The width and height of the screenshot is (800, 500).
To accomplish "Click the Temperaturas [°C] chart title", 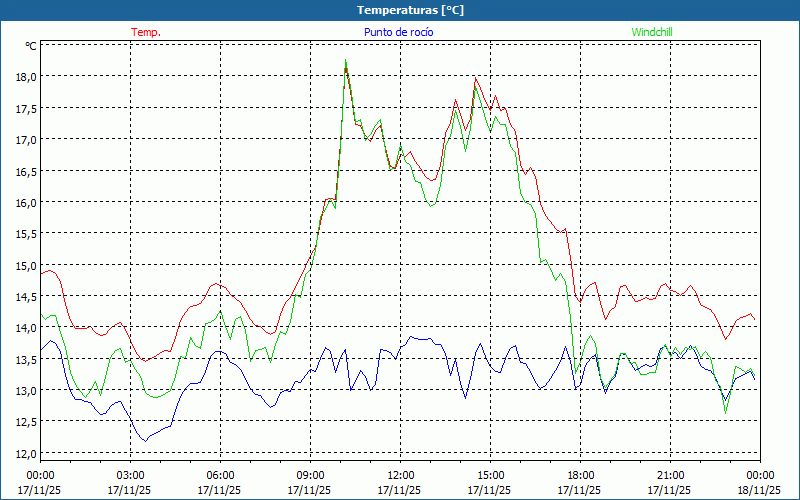I will [x=410, y=9].
